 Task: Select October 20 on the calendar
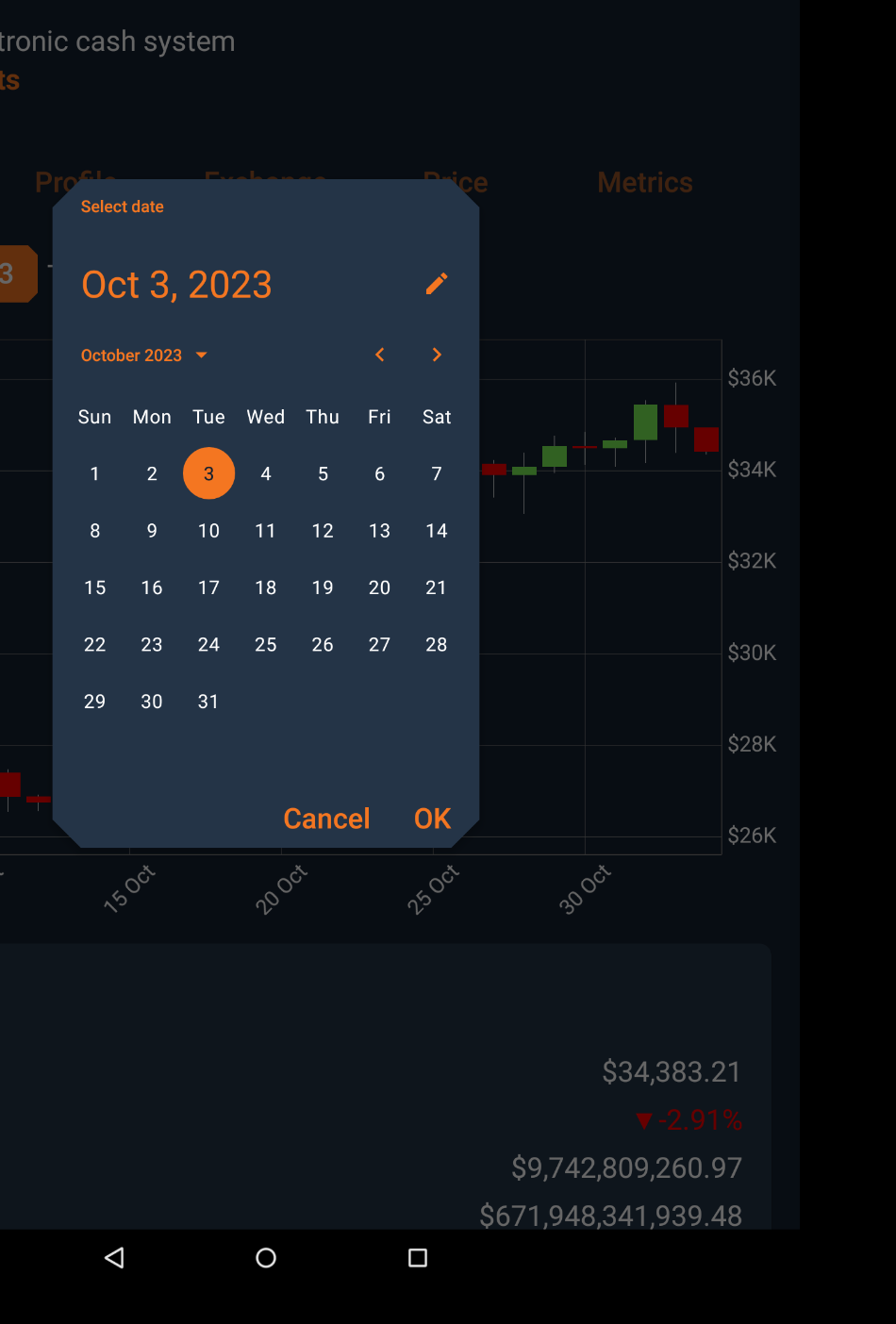click(379, 588)
